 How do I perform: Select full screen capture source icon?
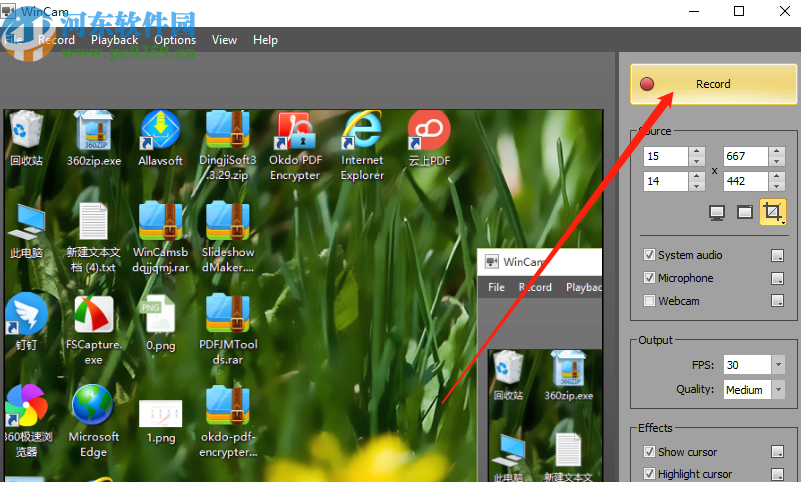coord(717,212)
